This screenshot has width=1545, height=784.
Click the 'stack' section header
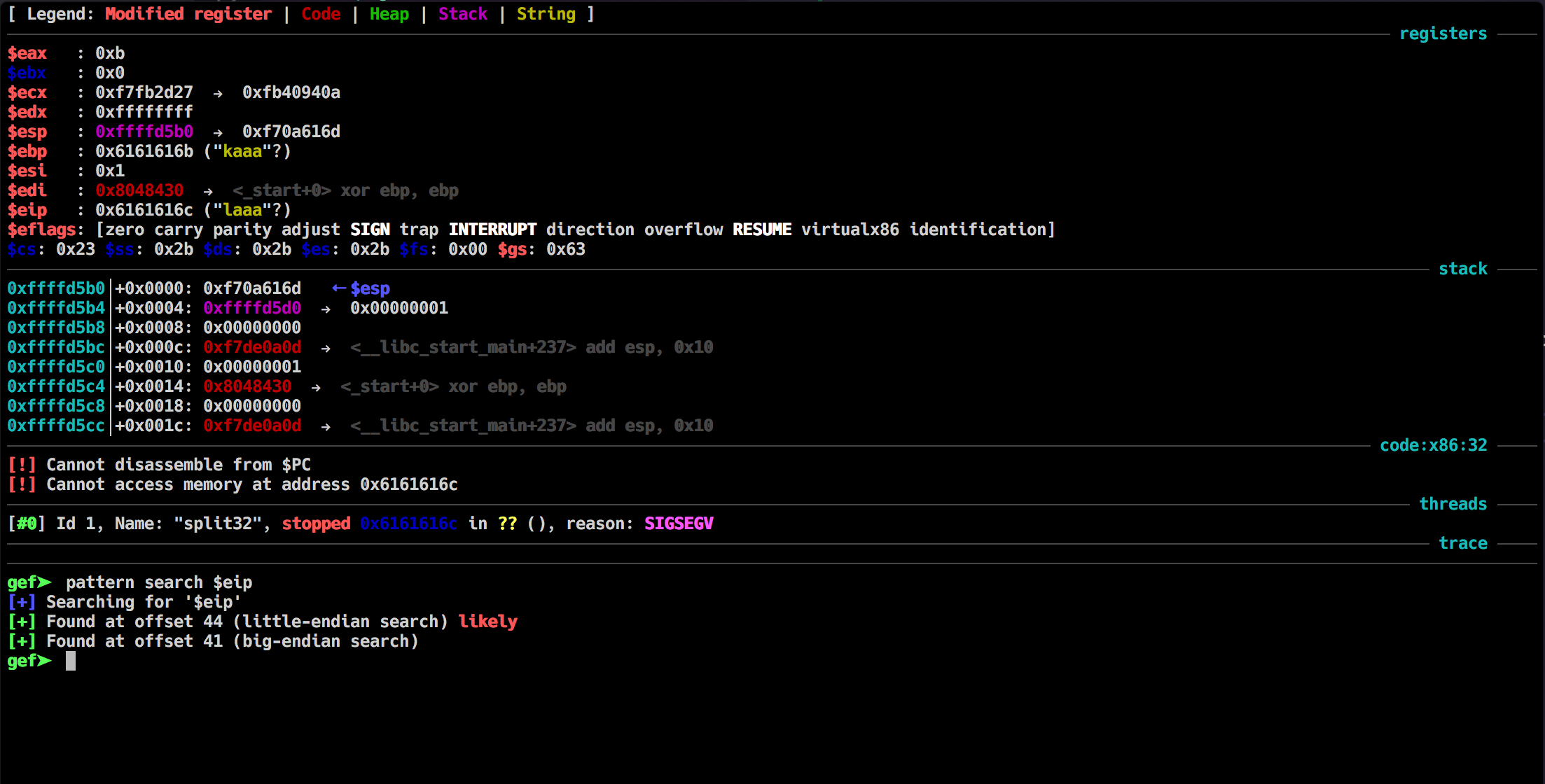tap(1462, 269)
